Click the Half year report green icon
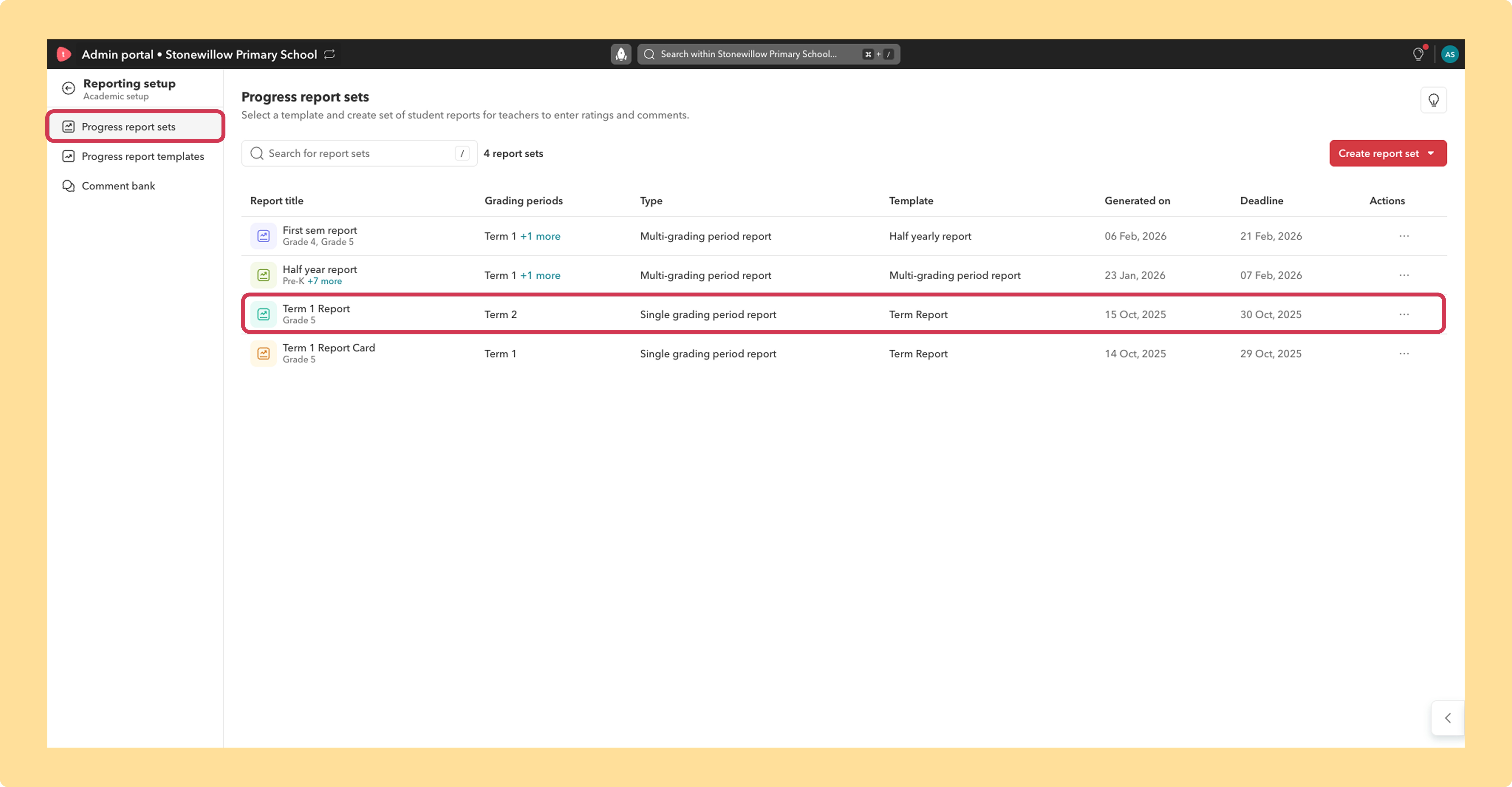1512x787 pixels. tap(264, 275)
